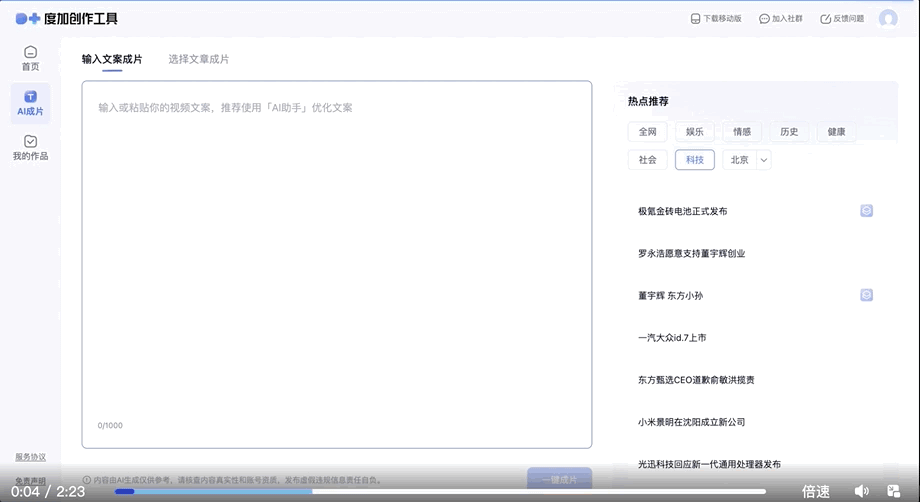Image resolution: width=920 pixels, height=502 pixels.
Task: Select topic 极氪金砖电池正式发布
Action: 682,211
